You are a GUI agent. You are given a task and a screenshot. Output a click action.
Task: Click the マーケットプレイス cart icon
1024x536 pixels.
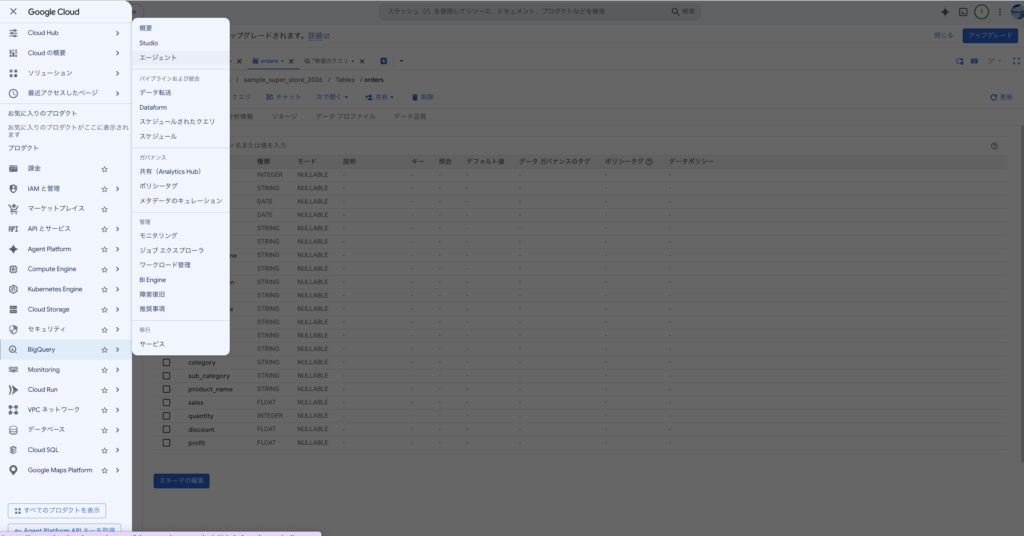13,209
